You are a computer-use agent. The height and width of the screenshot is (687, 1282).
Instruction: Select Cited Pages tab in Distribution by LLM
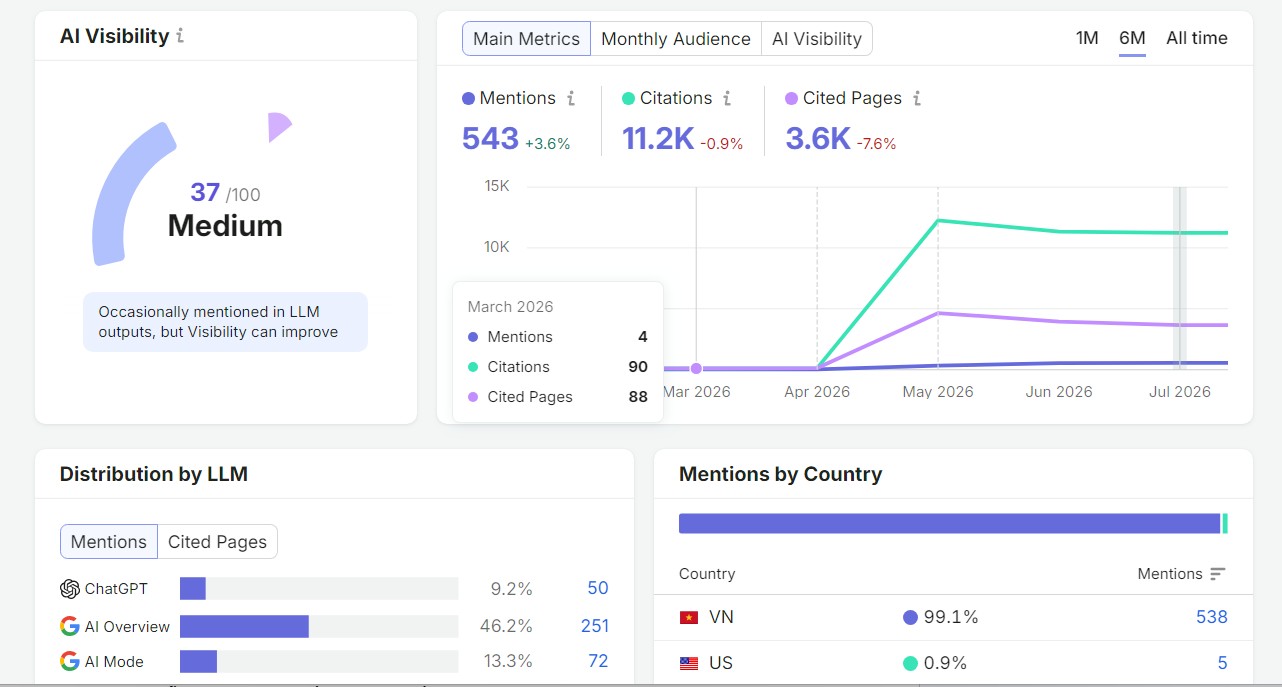point(217,542)
